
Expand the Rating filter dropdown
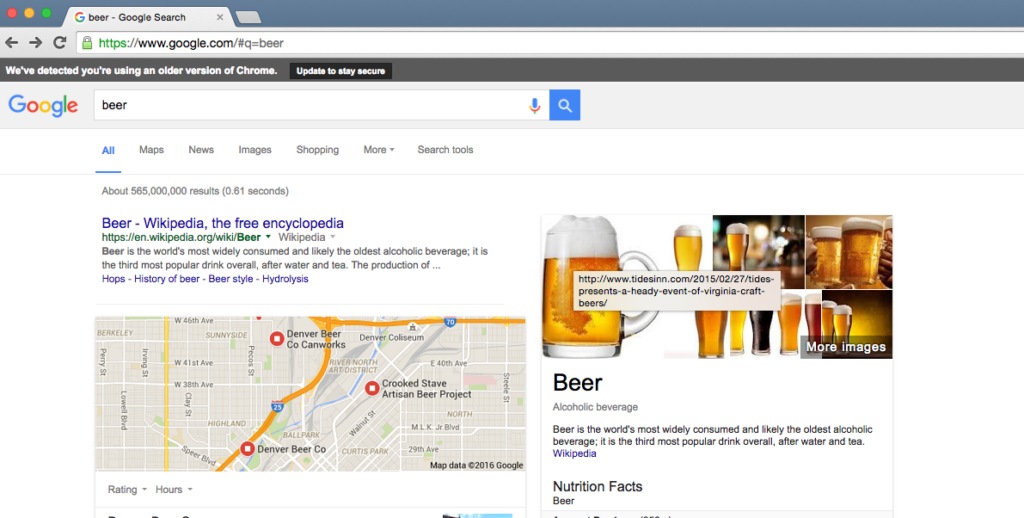pos(127,489)
